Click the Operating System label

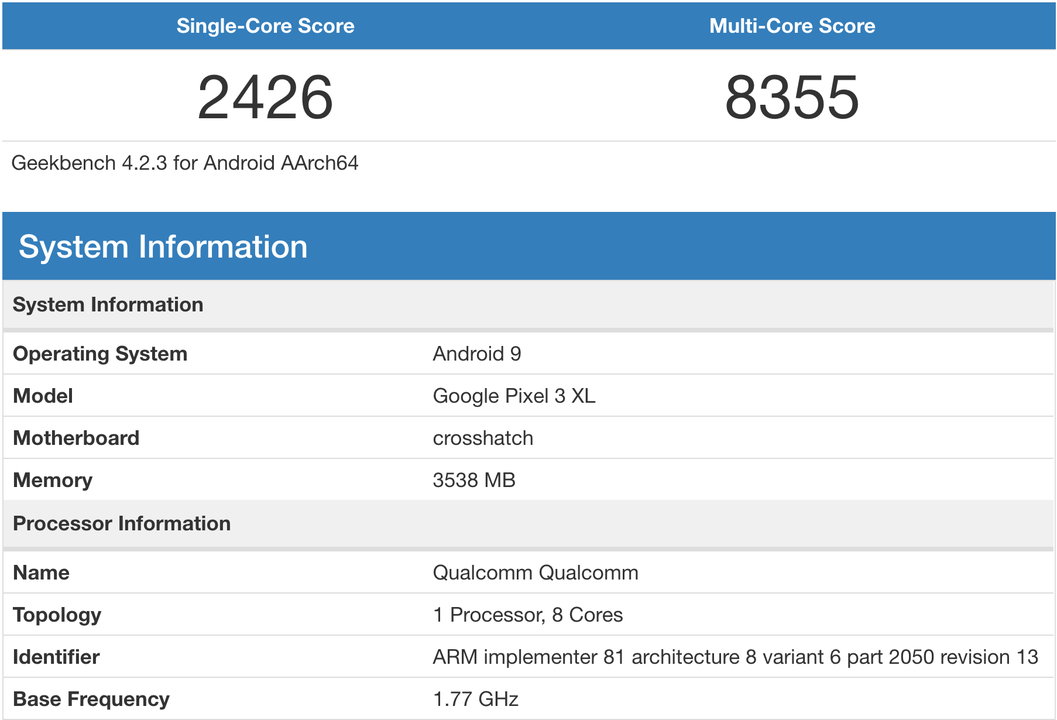[x=100, y=354]
